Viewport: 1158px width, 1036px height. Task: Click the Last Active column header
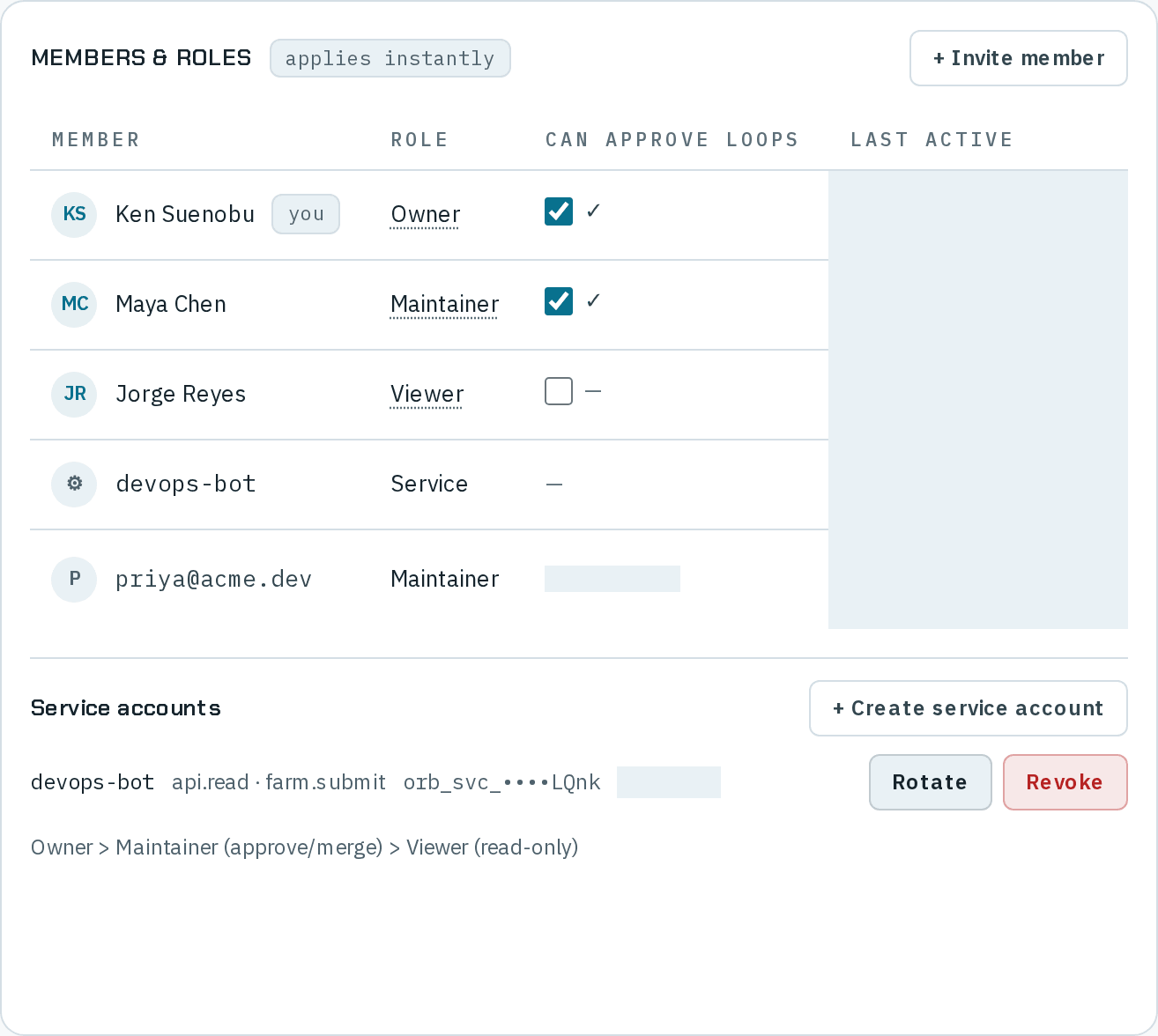[932, 140]
